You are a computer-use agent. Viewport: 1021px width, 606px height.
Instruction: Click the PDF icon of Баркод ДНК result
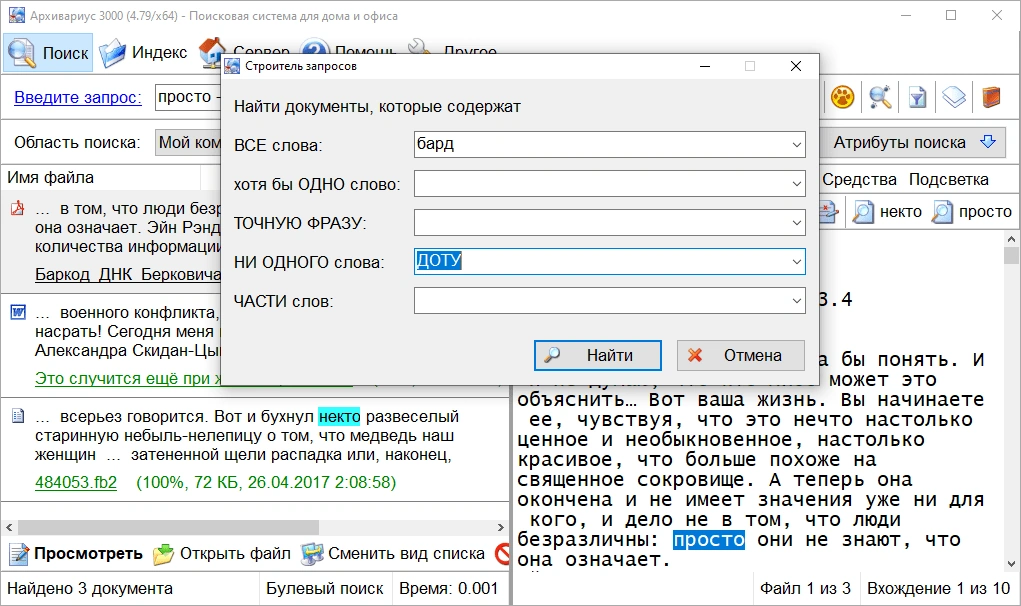click(18, 208)
